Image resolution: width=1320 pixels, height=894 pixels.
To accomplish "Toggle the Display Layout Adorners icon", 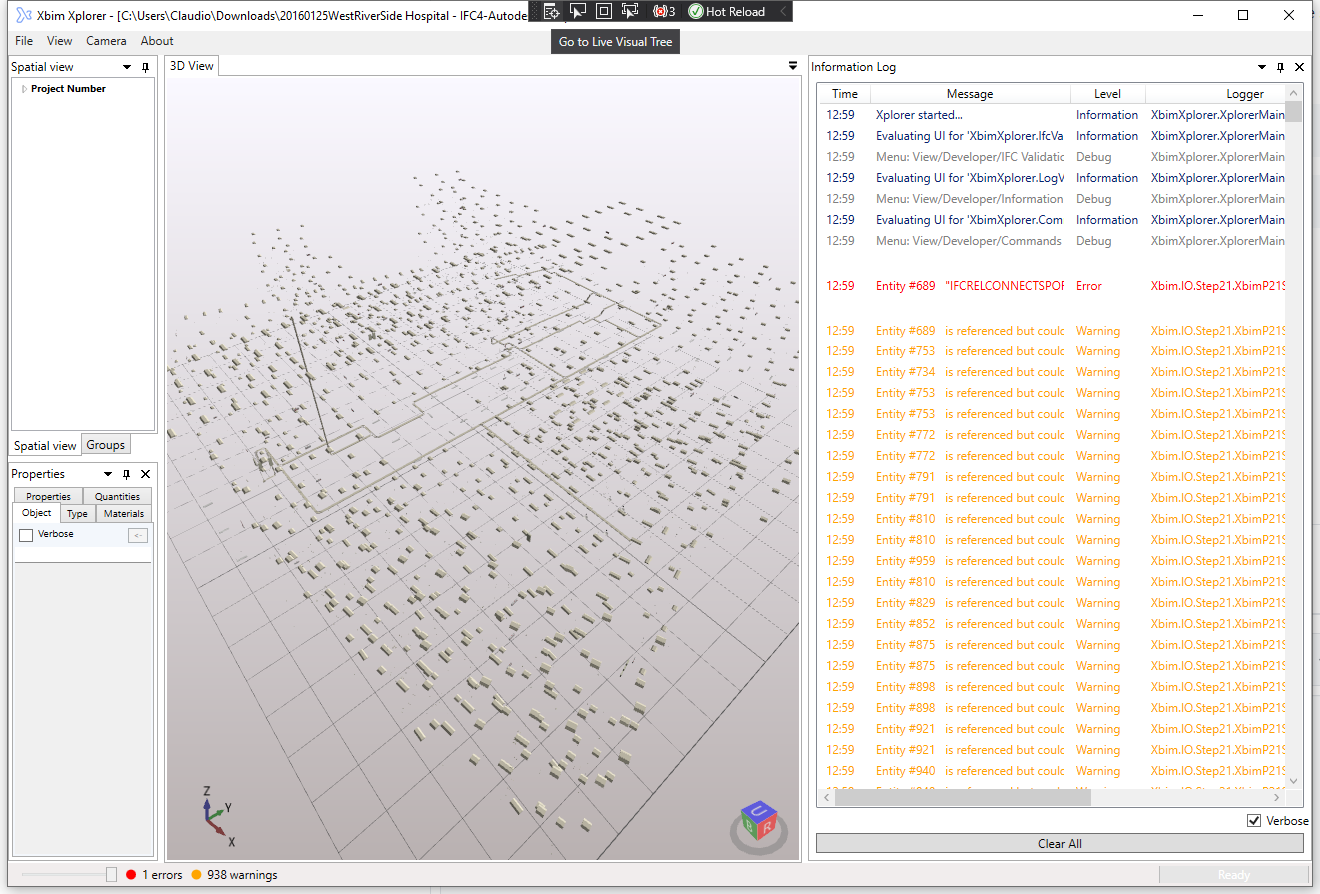I will click(x=603, y=11).
